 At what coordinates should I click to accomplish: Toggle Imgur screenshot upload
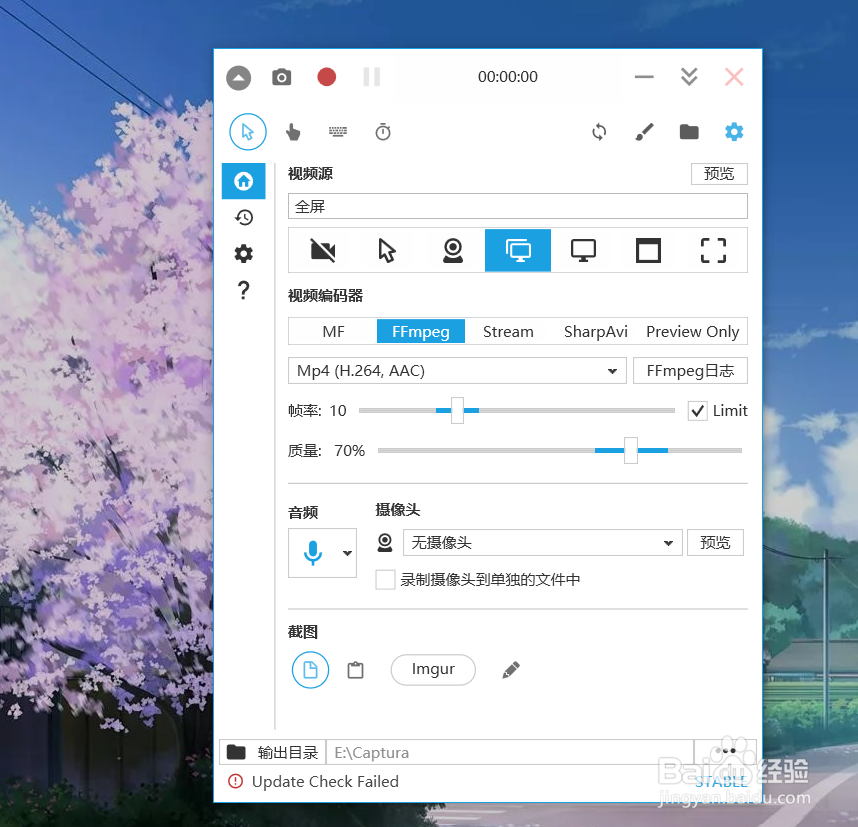pyautogui.click(x=433, y=670)
